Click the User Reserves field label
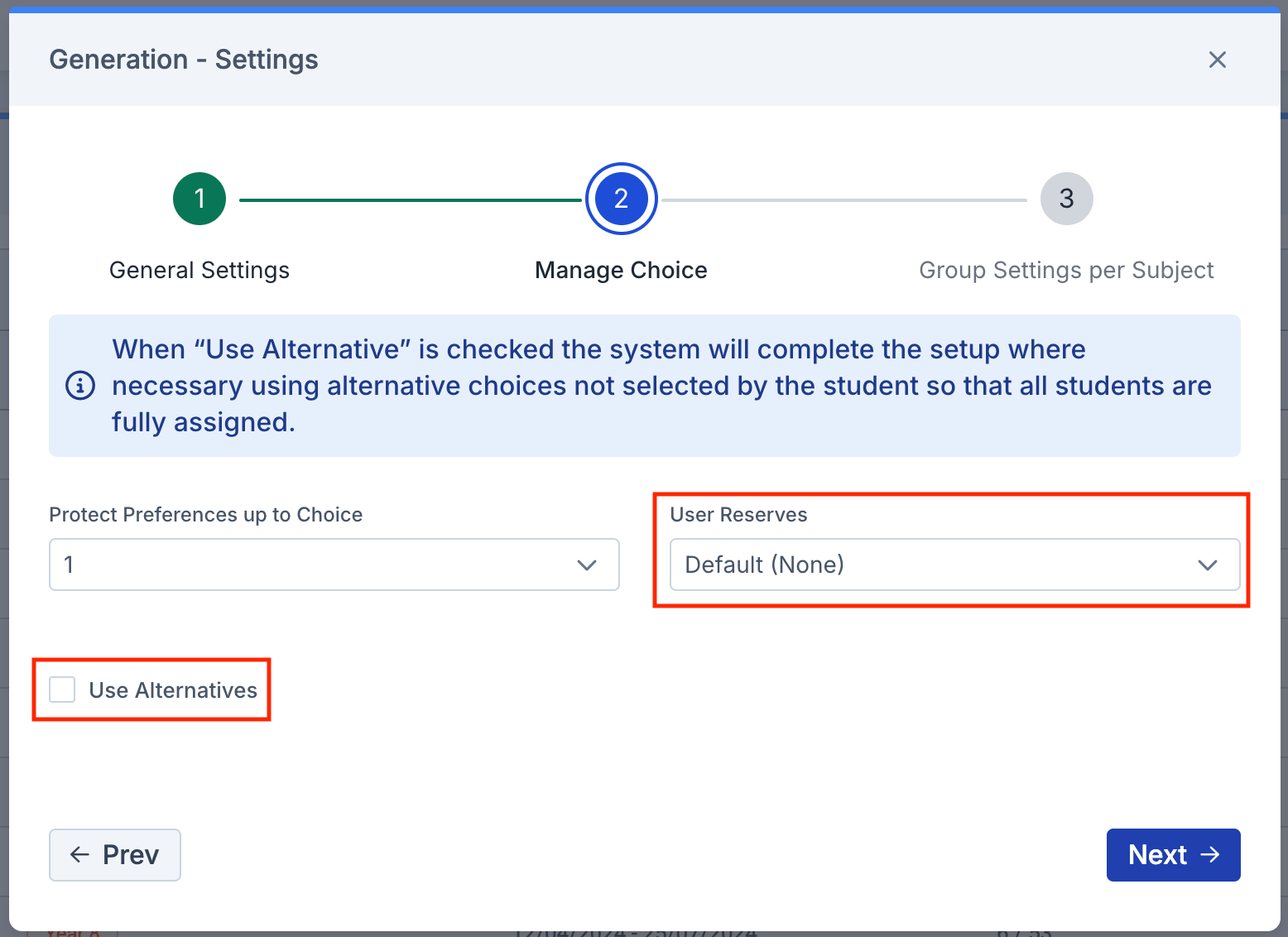 click(738, 515)
